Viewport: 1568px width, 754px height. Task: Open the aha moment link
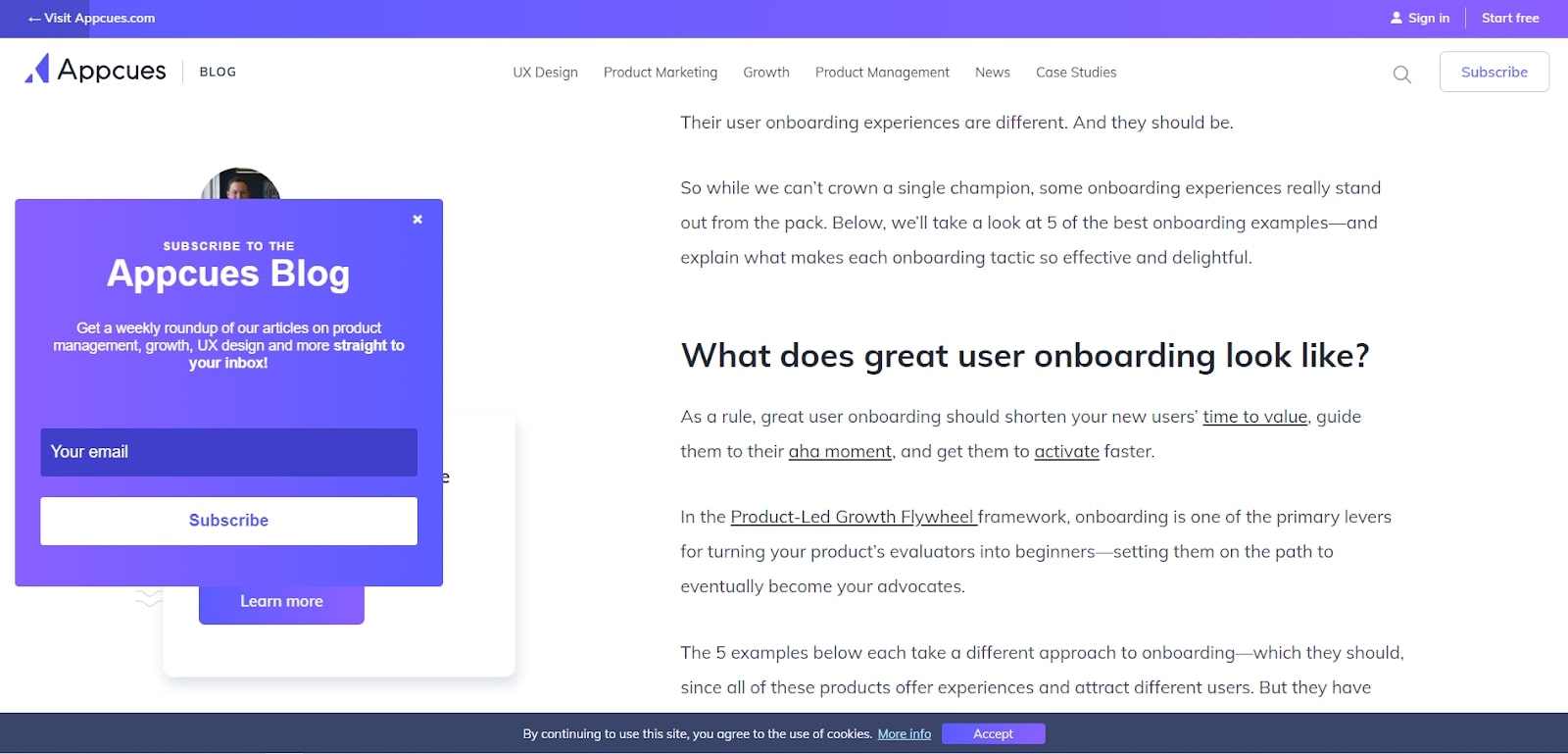(x=840, y=452)
